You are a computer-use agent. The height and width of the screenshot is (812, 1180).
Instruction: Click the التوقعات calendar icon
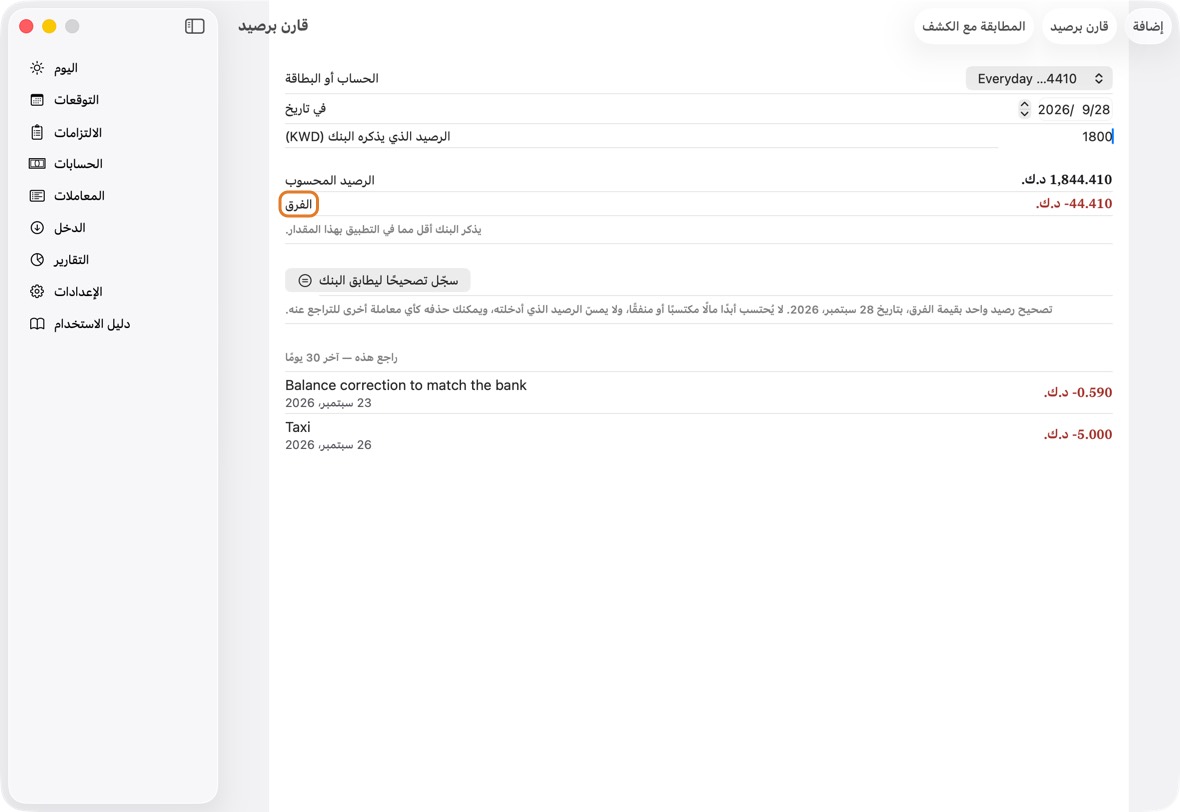click(37, 100)
